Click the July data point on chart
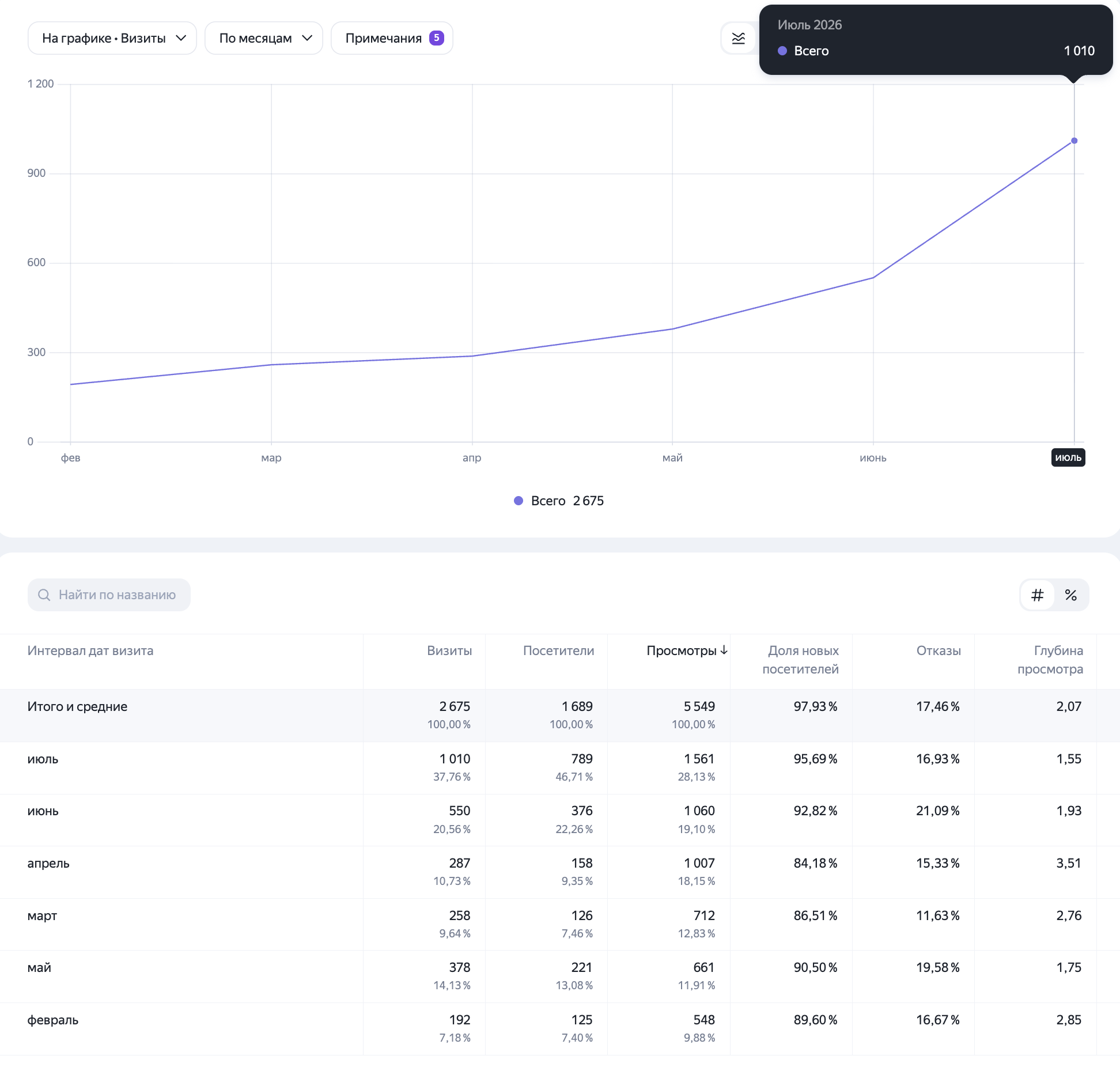1120x1067 pixels. point(1074,141)
